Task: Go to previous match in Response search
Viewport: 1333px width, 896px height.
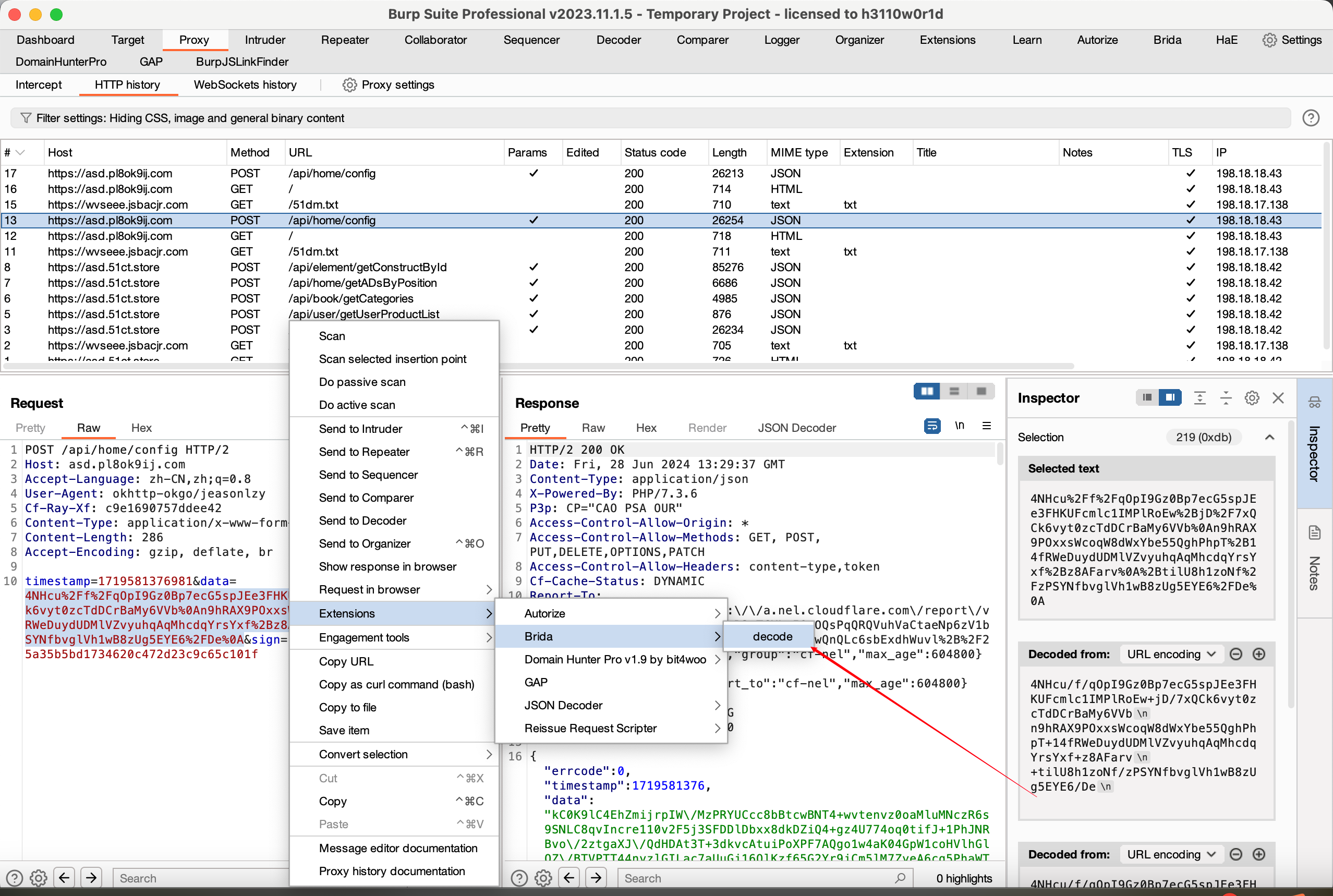Action: point(569,878)
